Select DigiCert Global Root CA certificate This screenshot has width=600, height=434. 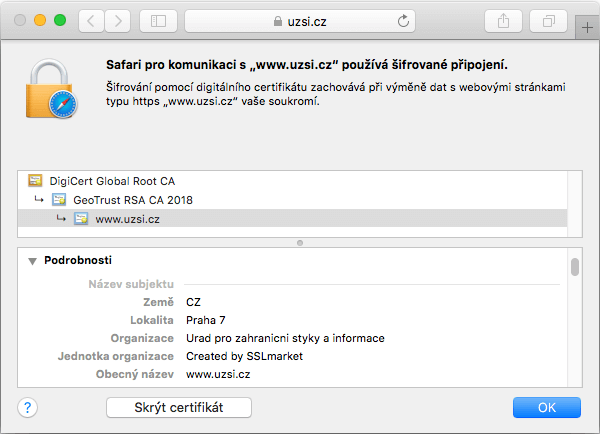(x=292, y=181)
